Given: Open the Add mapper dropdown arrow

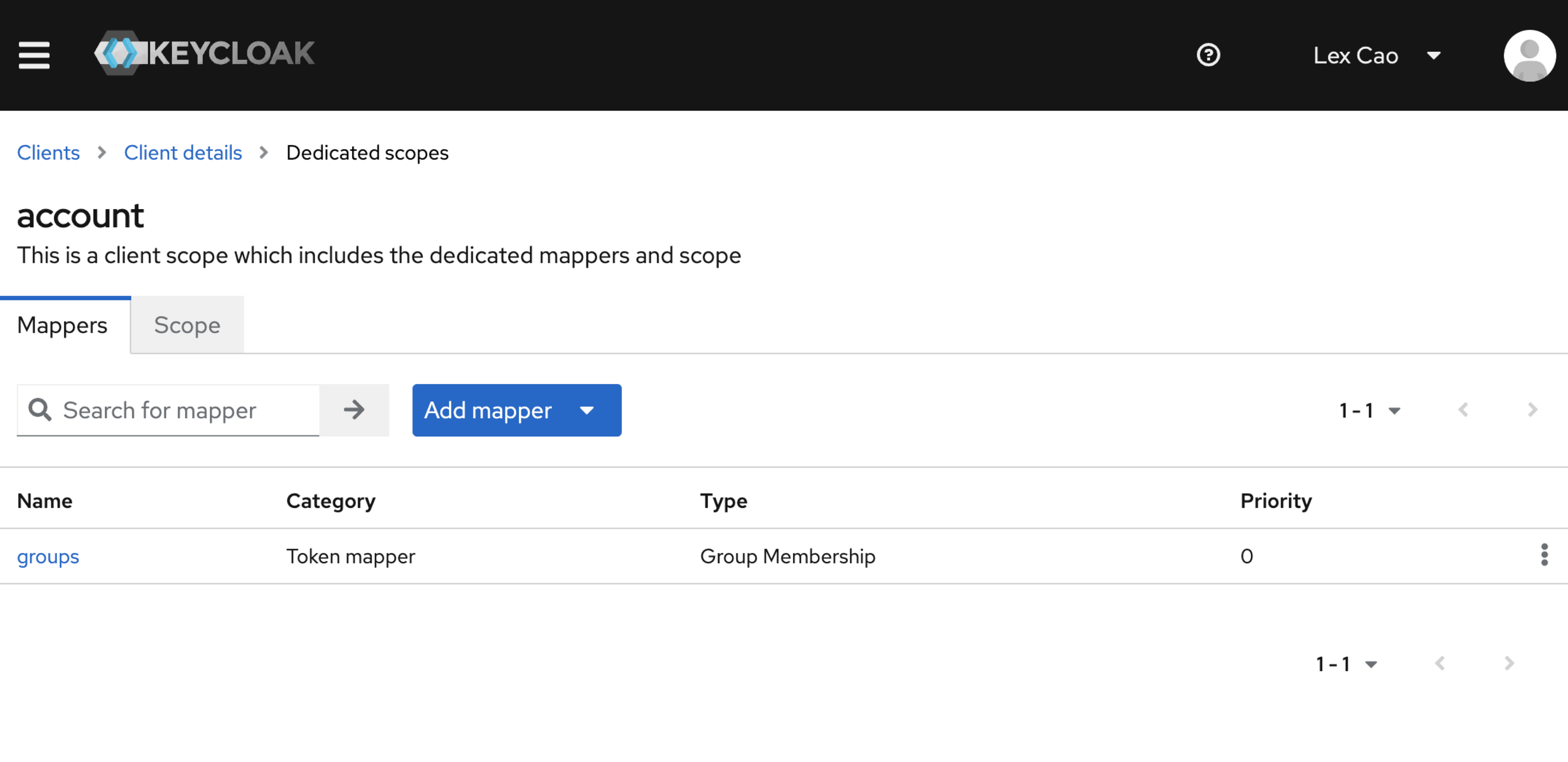Looking at the screenshot, I should (x=587, y=410).
